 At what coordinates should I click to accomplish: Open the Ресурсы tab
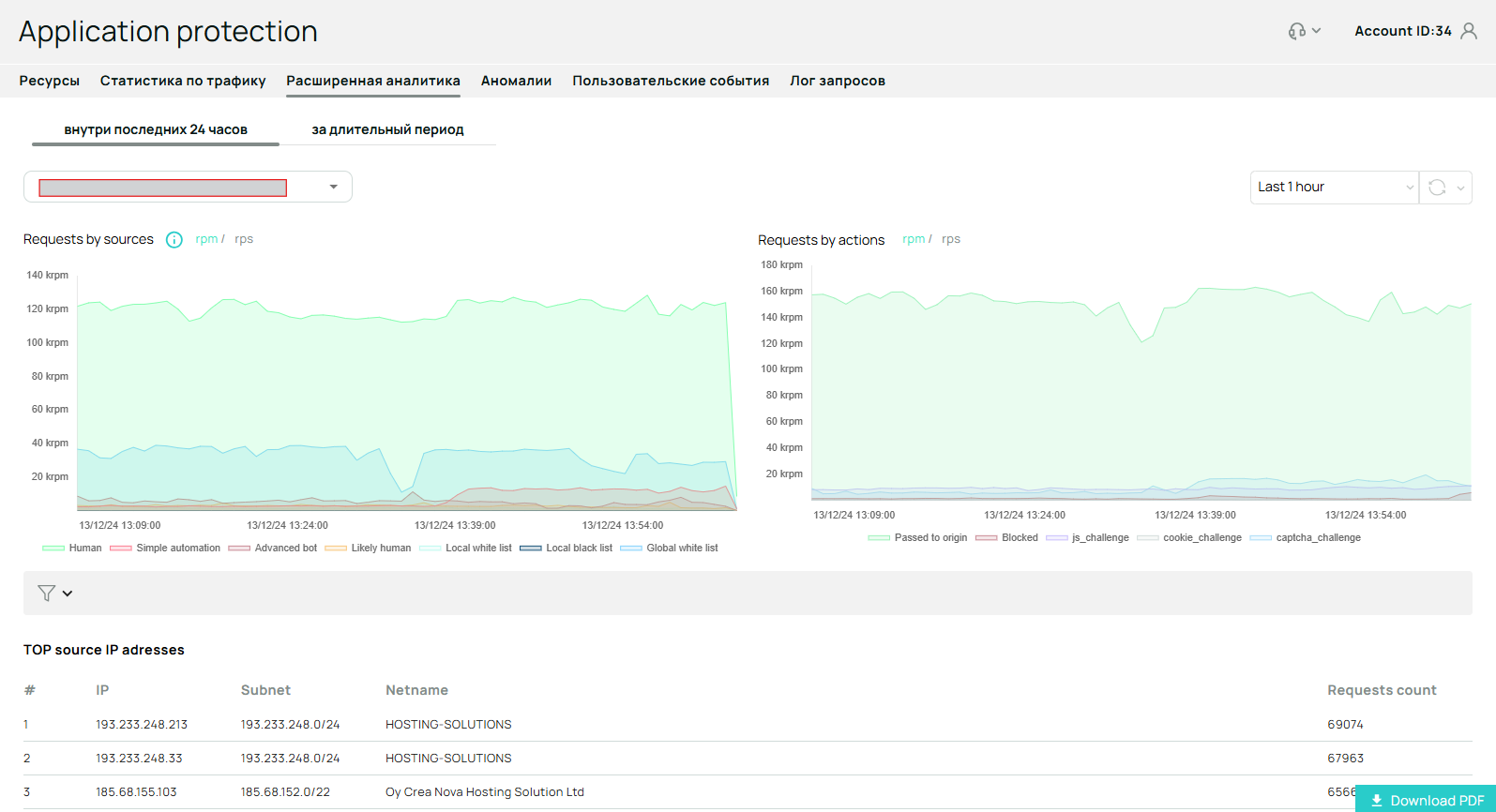50,81
